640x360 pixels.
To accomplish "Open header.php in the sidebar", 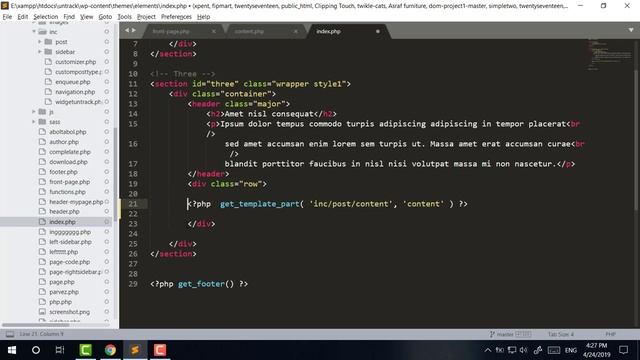I will pyautogui.click(x=64, y=211).
